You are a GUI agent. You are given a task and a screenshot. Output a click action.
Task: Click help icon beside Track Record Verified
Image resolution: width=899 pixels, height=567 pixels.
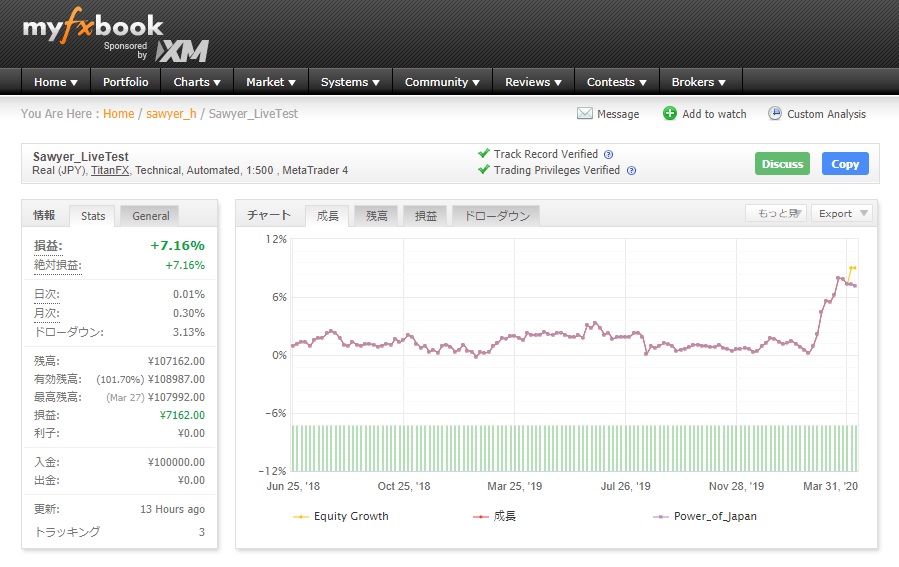pyautogui.click(x=608, y=155)
